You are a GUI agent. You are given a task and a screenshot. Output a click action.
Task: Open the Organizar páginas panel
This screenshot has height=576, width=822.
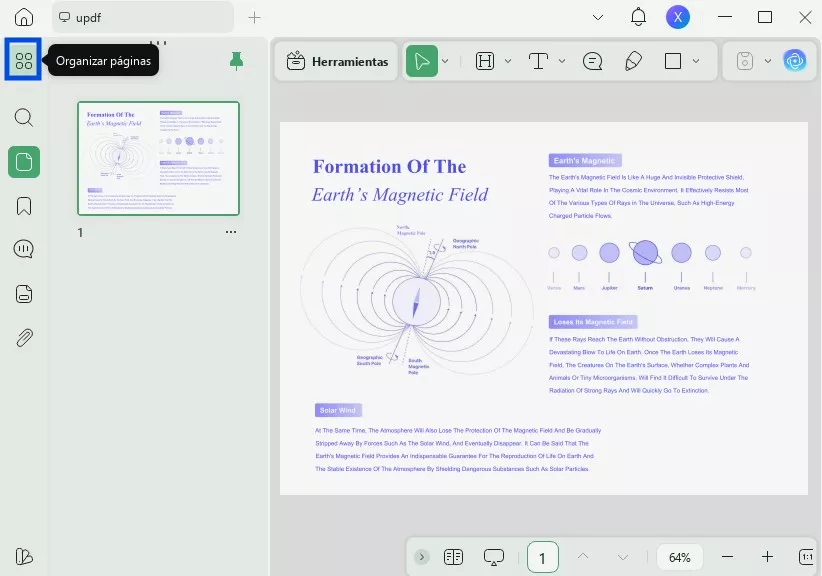24,61
